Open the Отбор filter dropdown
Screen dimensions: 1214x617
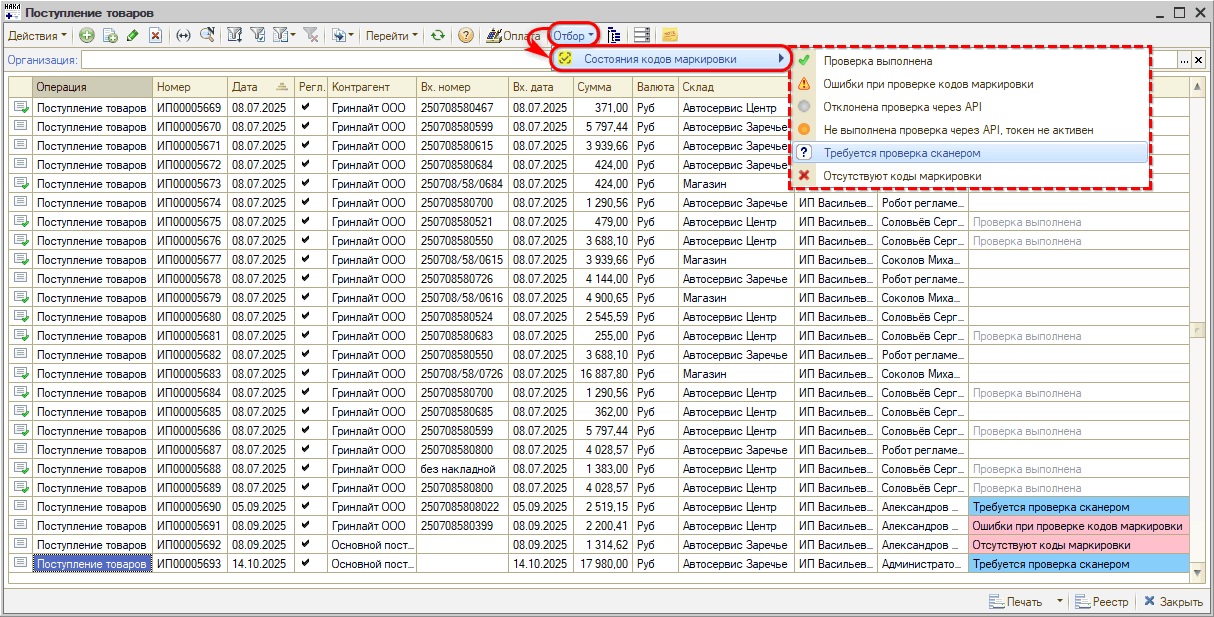pyautogui.click(x=574, y=36)
